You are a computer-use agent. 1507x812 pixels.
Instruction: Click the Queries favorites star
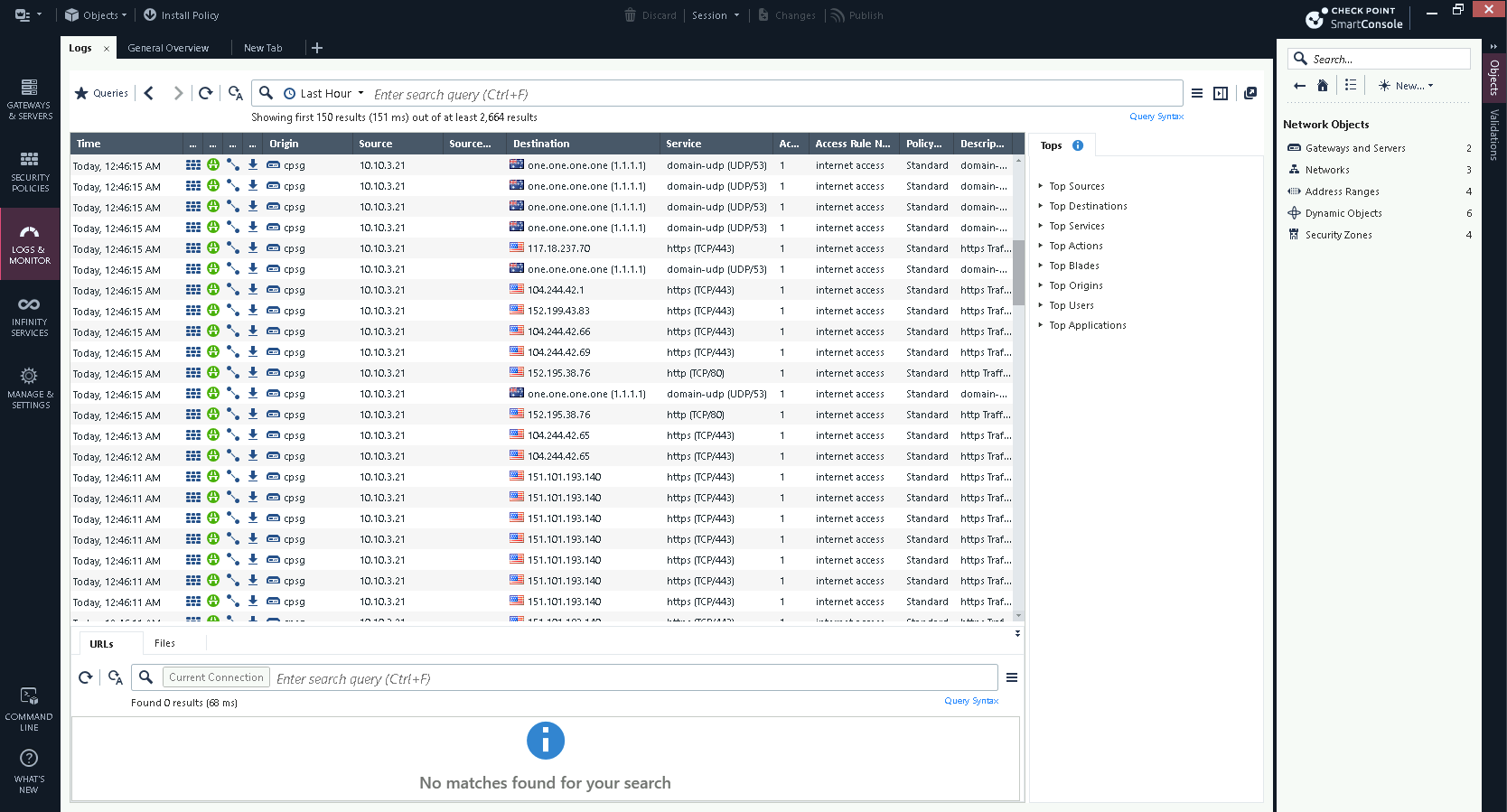point(81,93)
